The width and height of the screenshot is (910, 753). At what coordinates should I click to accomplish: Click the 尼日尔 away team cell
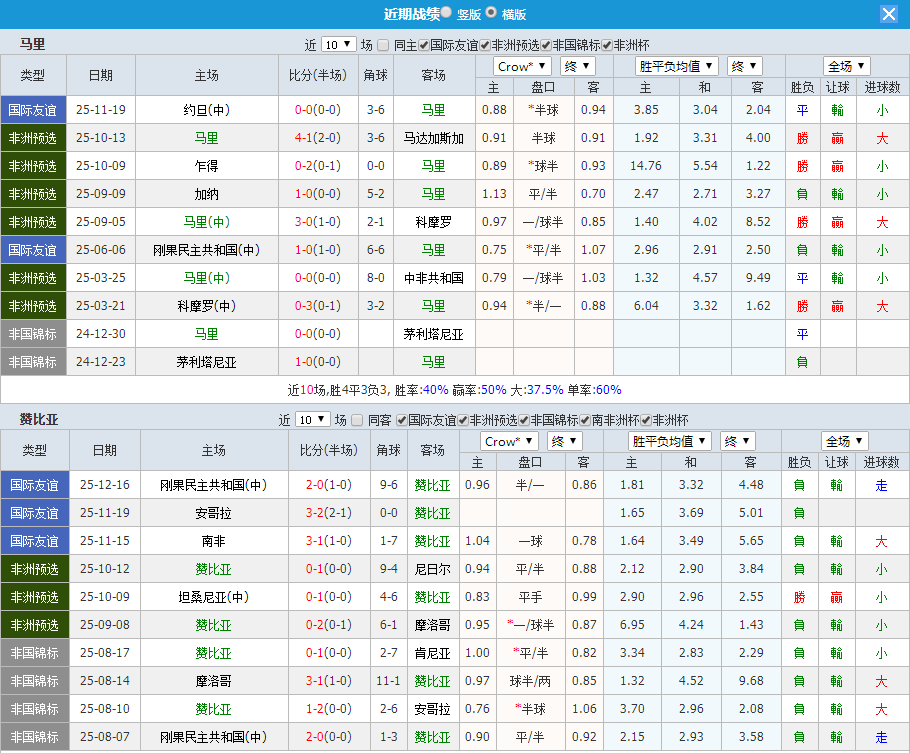(x=431, y=569)
